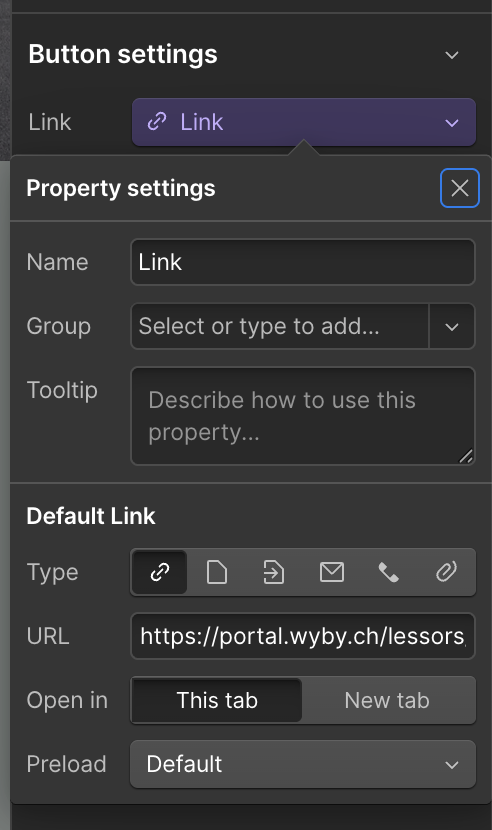Click the URL input field

(x=303, y=636)
